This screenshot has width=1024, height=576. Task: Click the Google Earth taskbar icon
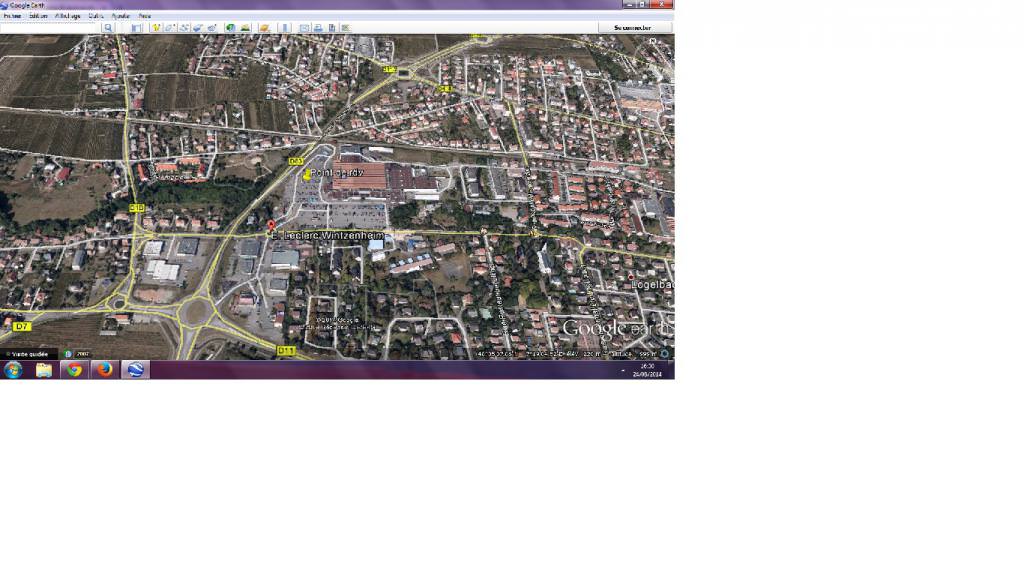tap(135, 370)
